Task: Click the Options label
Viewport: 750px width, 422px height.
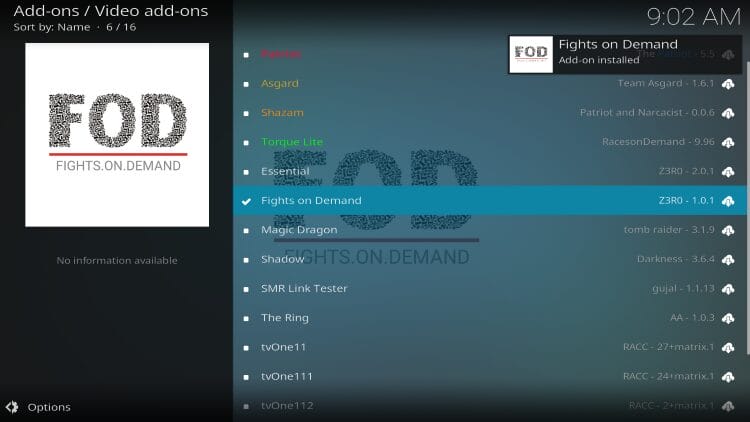Action: click(x=49, y=407)
